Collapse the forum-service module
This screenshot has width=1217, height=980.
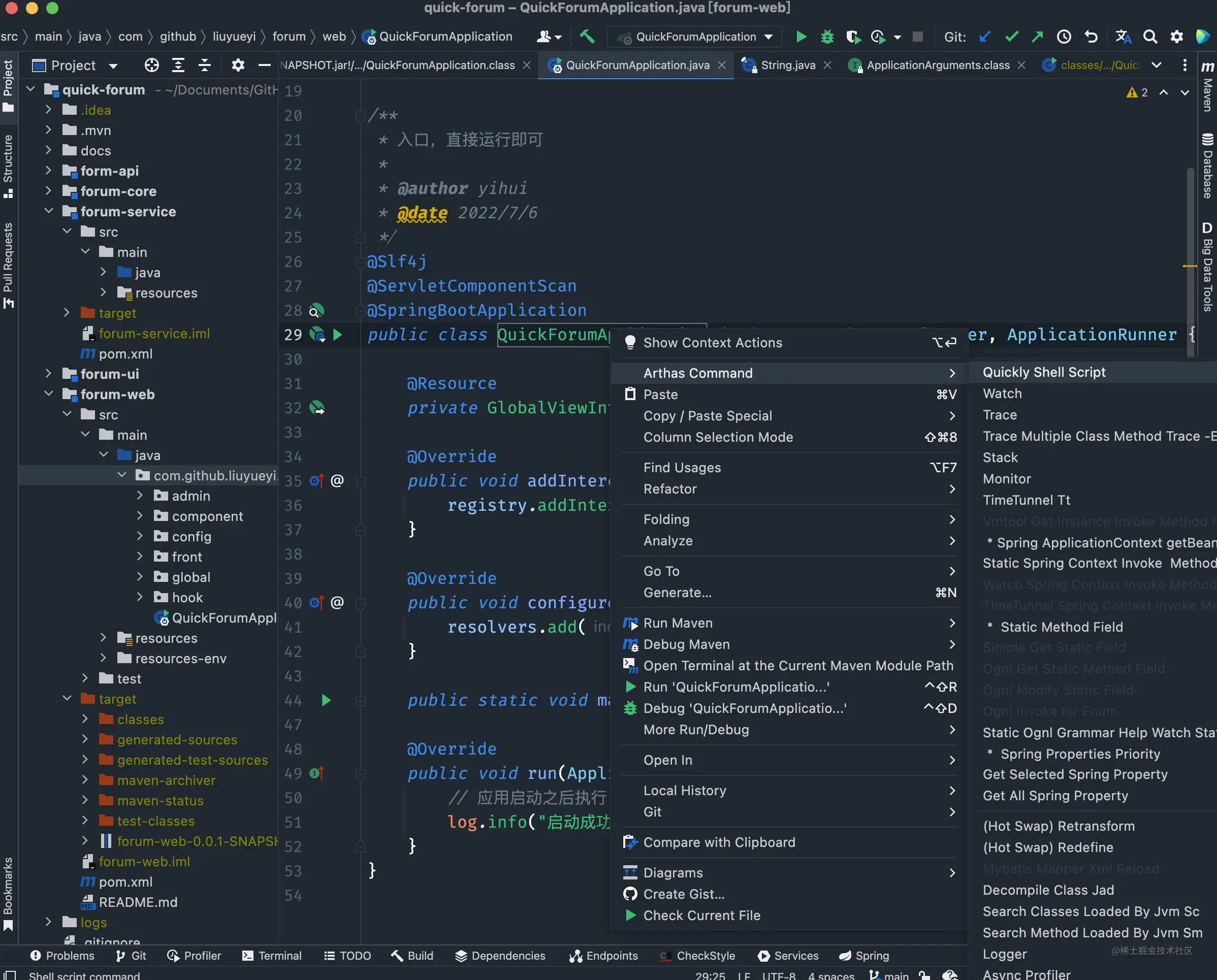pos(49,211)
